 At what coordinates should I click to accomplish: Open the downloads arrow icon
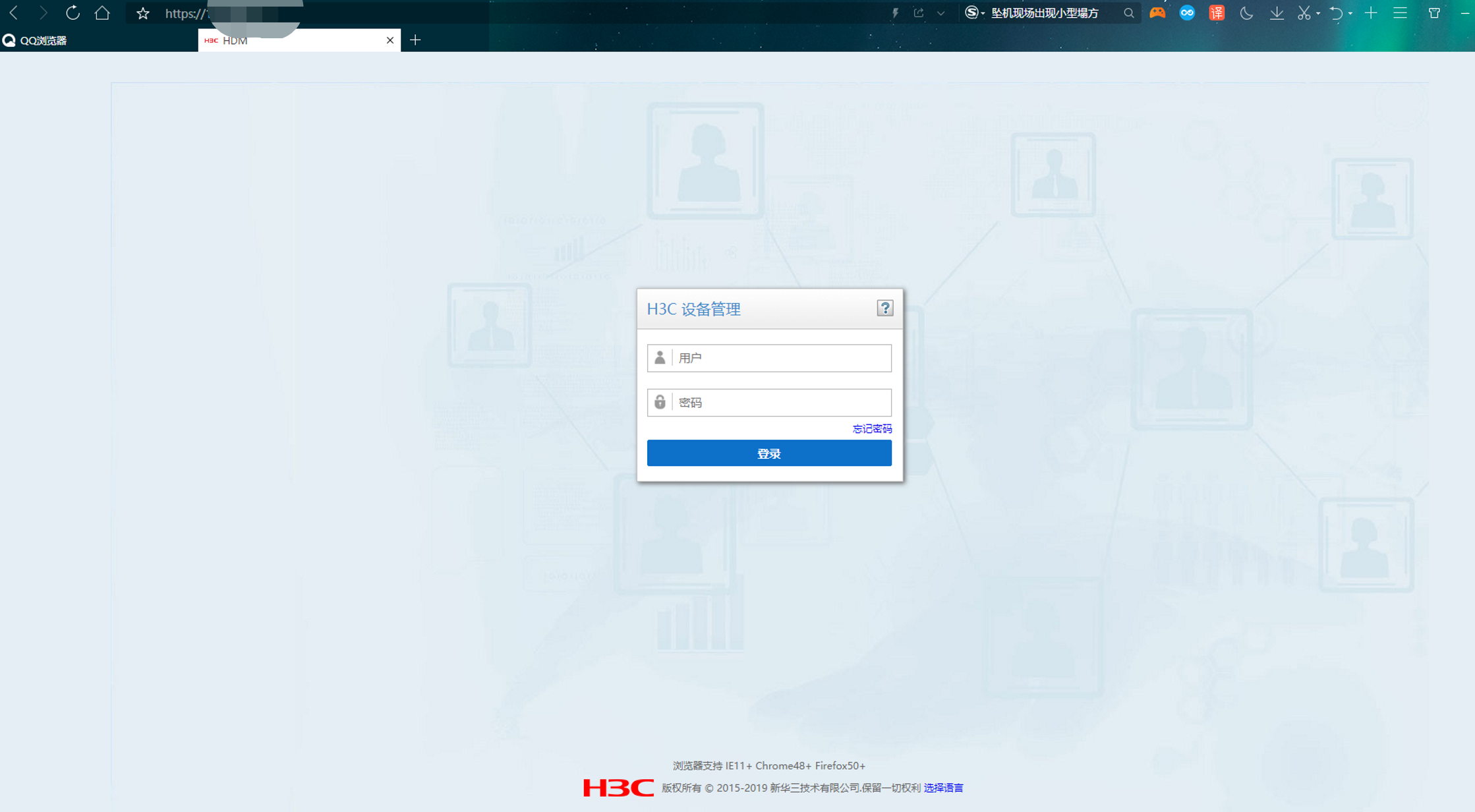click(1277, 13)
